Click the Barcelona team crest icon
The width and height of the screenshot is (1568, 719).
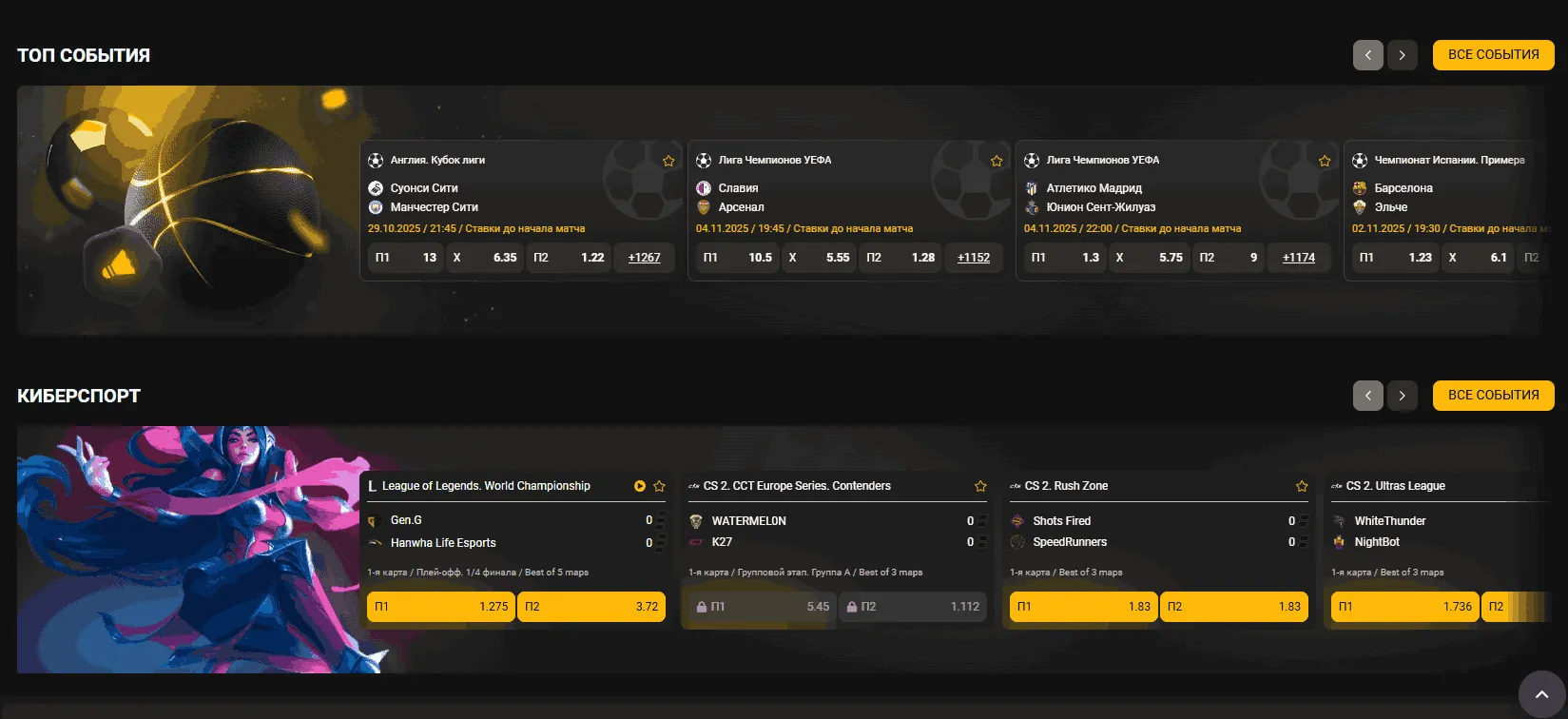point(1360,188)
